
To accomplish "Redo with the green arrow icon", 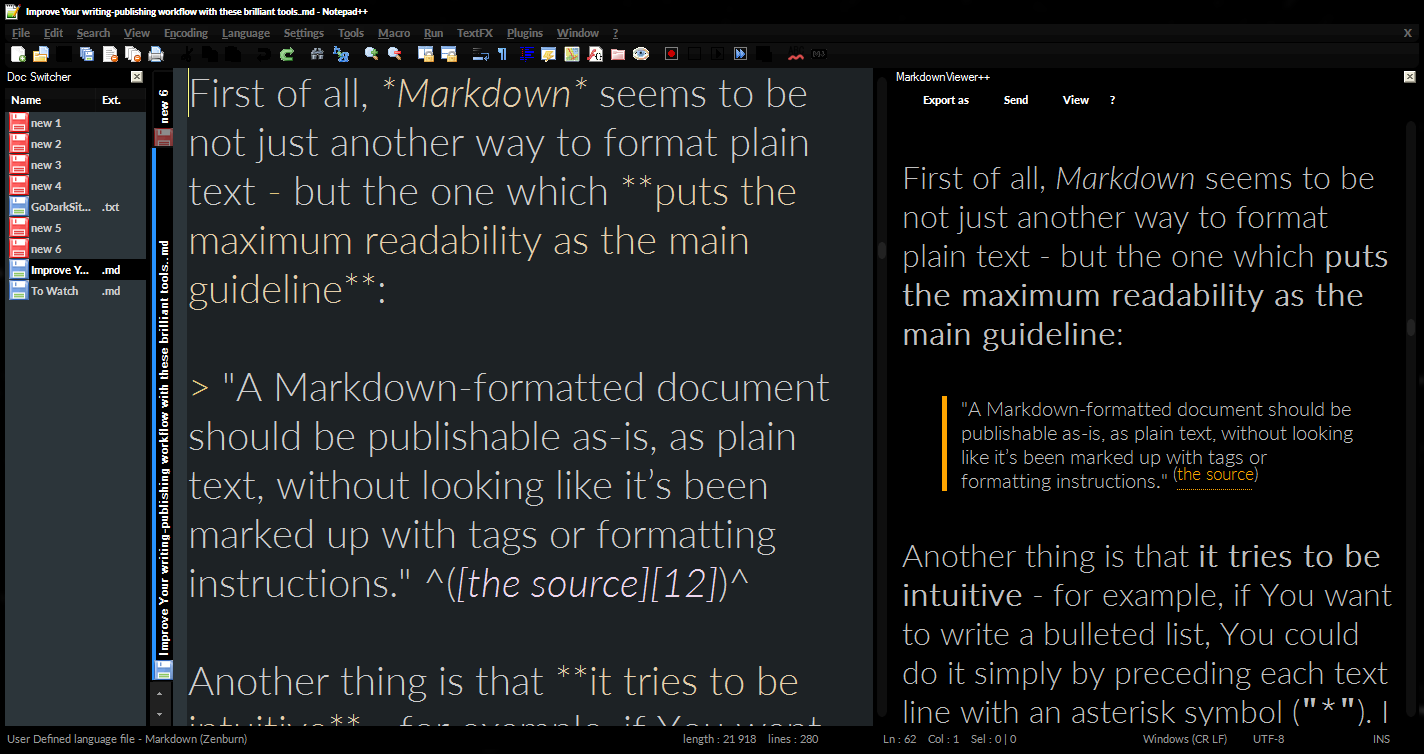I will 286,53.
